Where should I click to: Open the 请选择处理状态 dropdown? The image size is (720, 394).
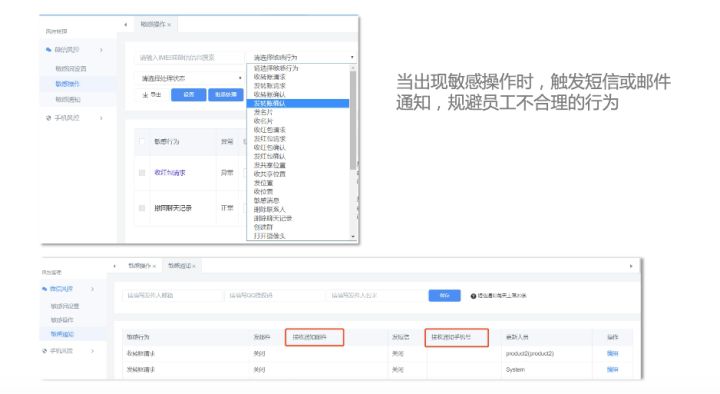[190, 79]
